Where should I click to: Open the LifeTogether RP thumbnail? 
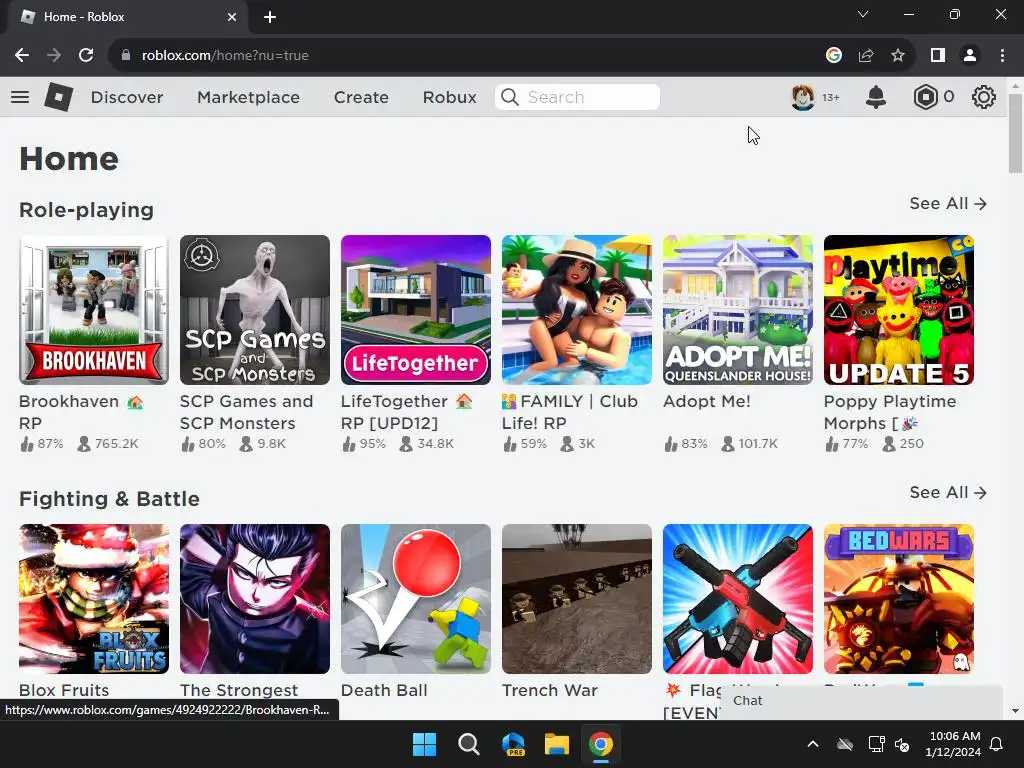416,310
